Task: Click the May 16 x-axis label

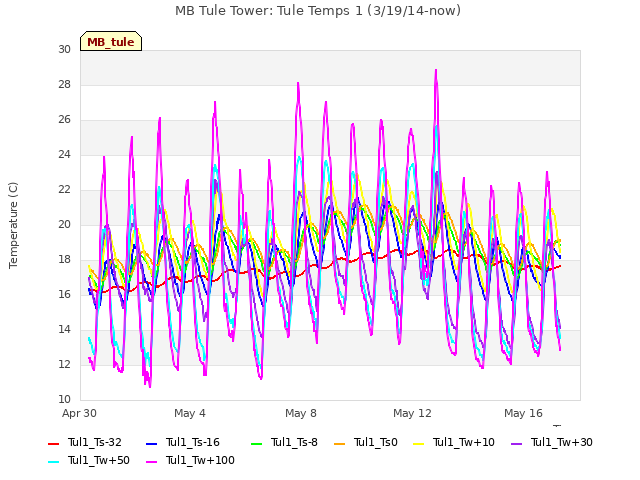Action: coord(523,413)
